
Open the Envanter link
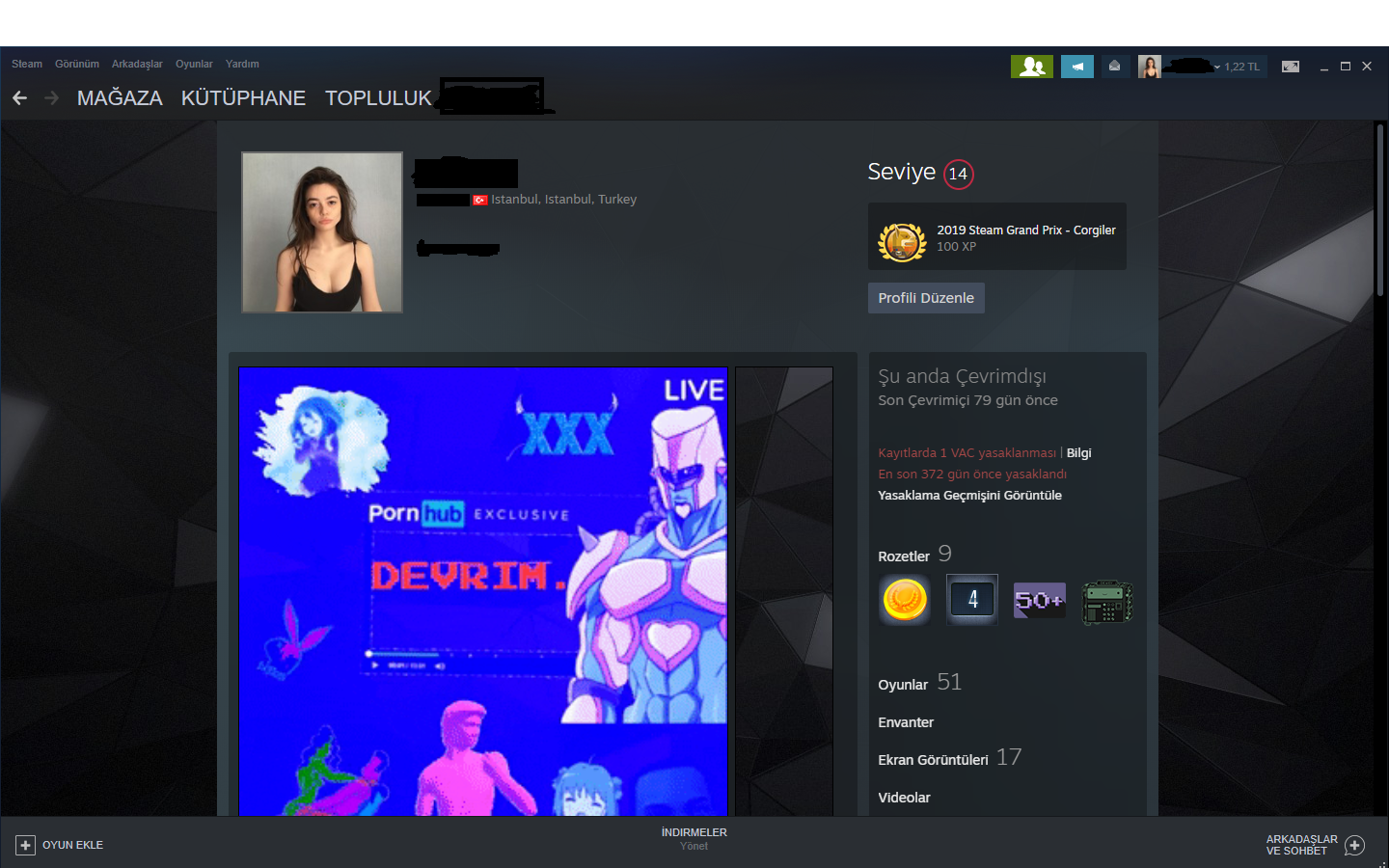click(906, 722)
